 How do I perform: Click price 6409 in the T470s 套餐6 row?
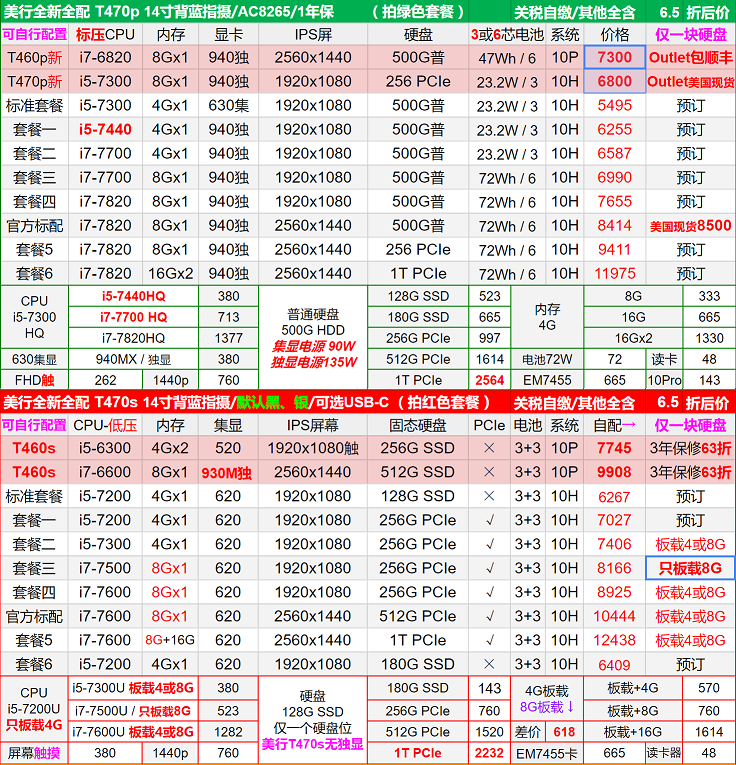pyautogui.click(x=615, y=664)
